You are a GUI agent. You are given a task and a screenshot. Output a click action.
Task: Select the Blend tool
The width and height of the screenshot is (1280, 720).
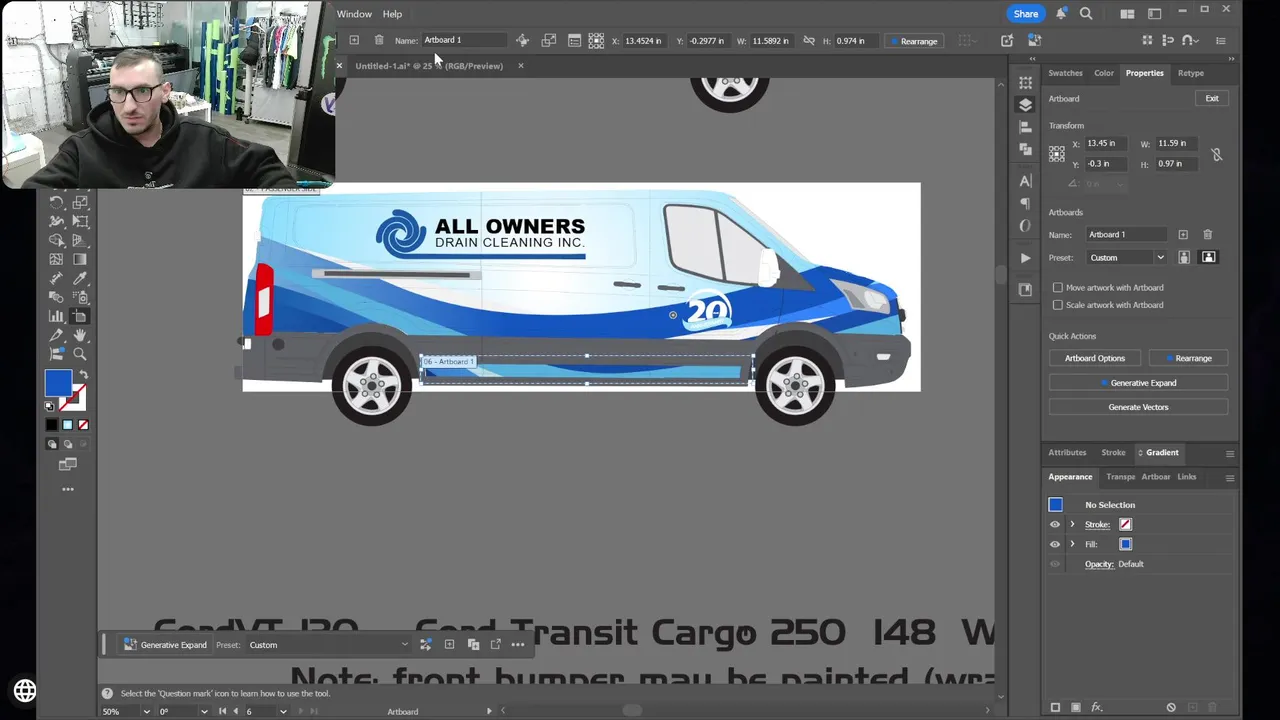coord(56,297)
